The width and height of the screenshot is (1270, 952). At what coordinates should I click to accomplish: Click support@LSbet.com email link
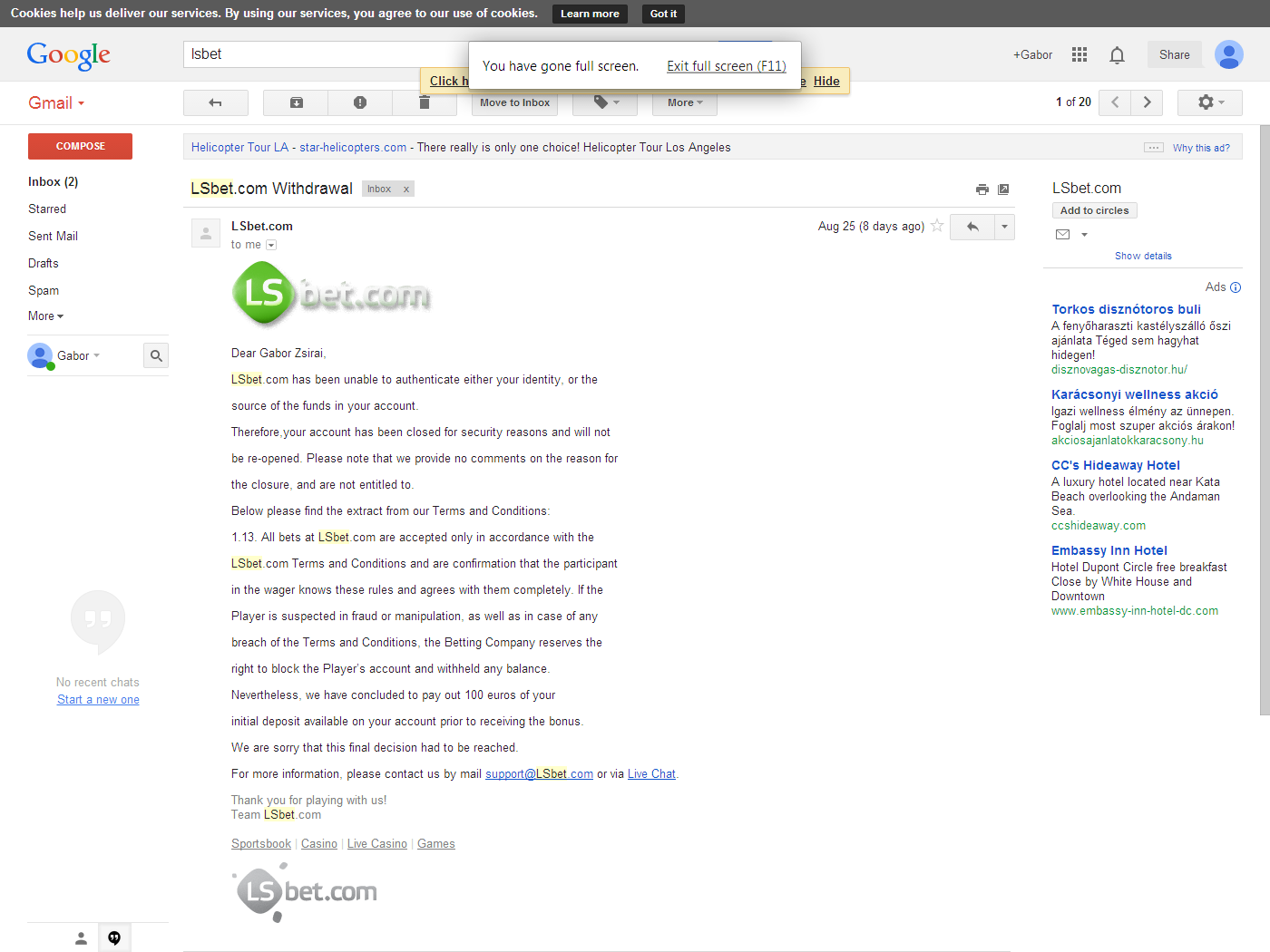(x=539, y=774)
